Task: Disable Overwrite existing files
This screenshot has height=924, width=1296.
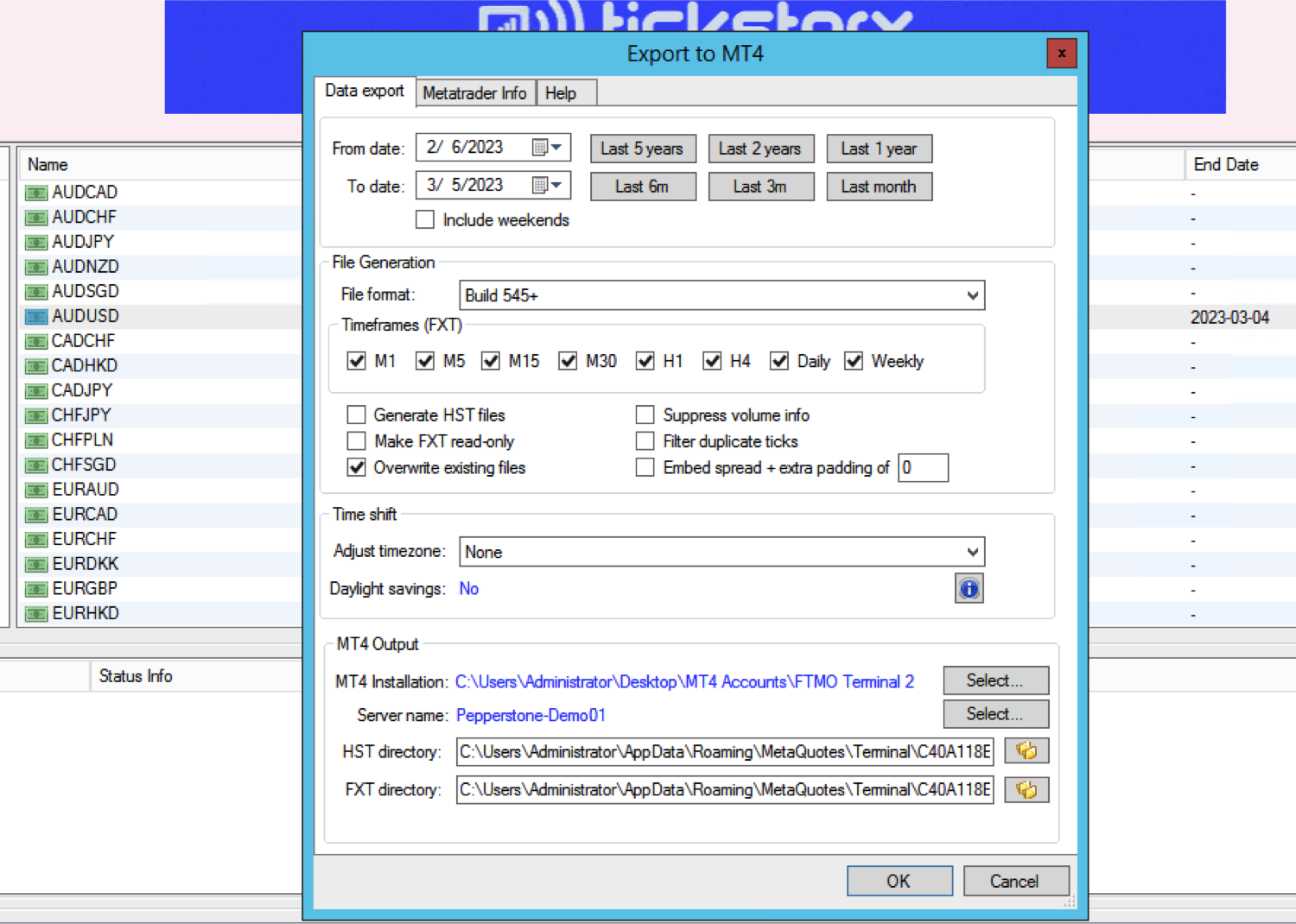Action: (356, 467)
